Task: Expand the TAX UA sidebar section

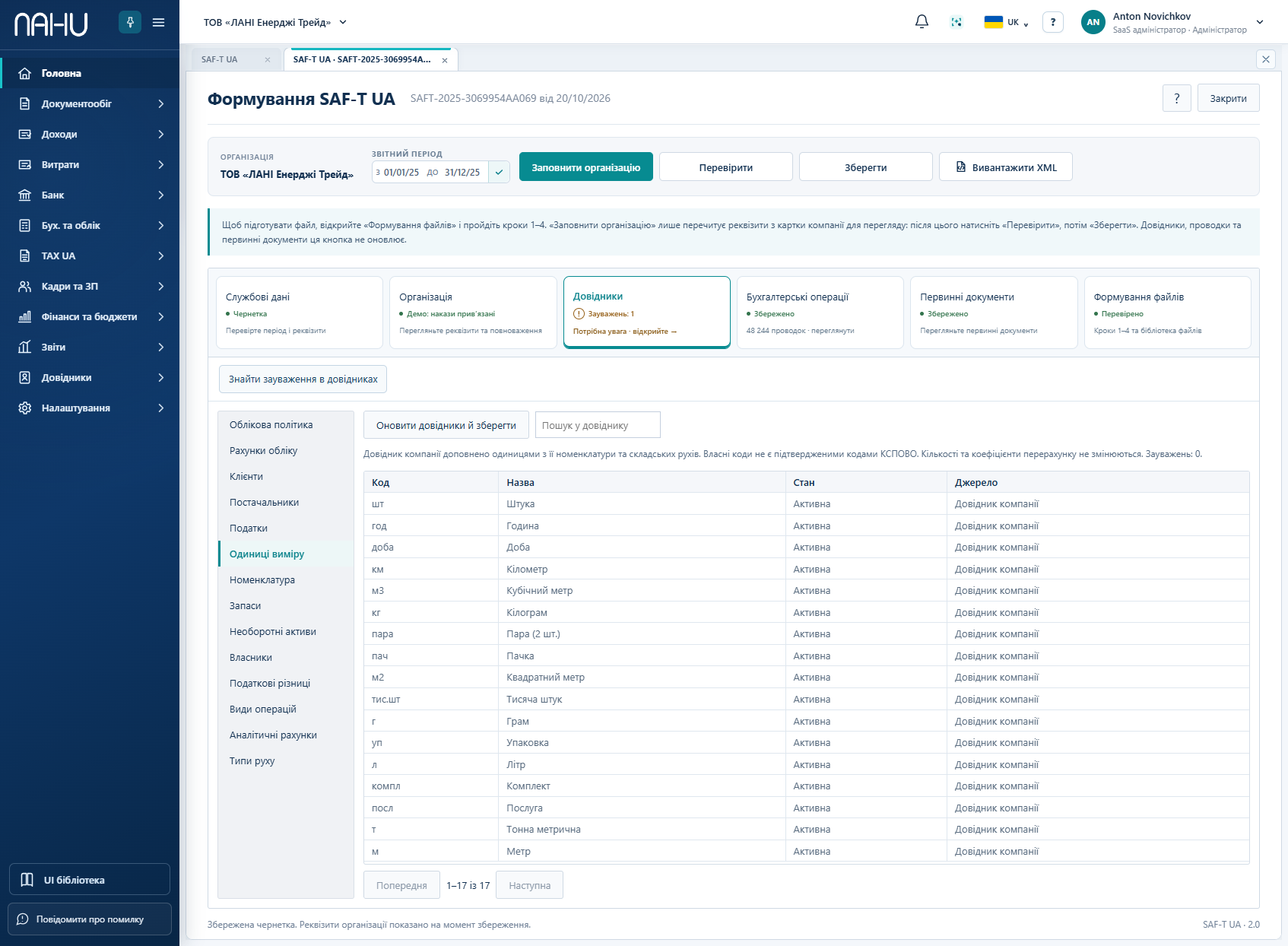Action: pos(161,256)
